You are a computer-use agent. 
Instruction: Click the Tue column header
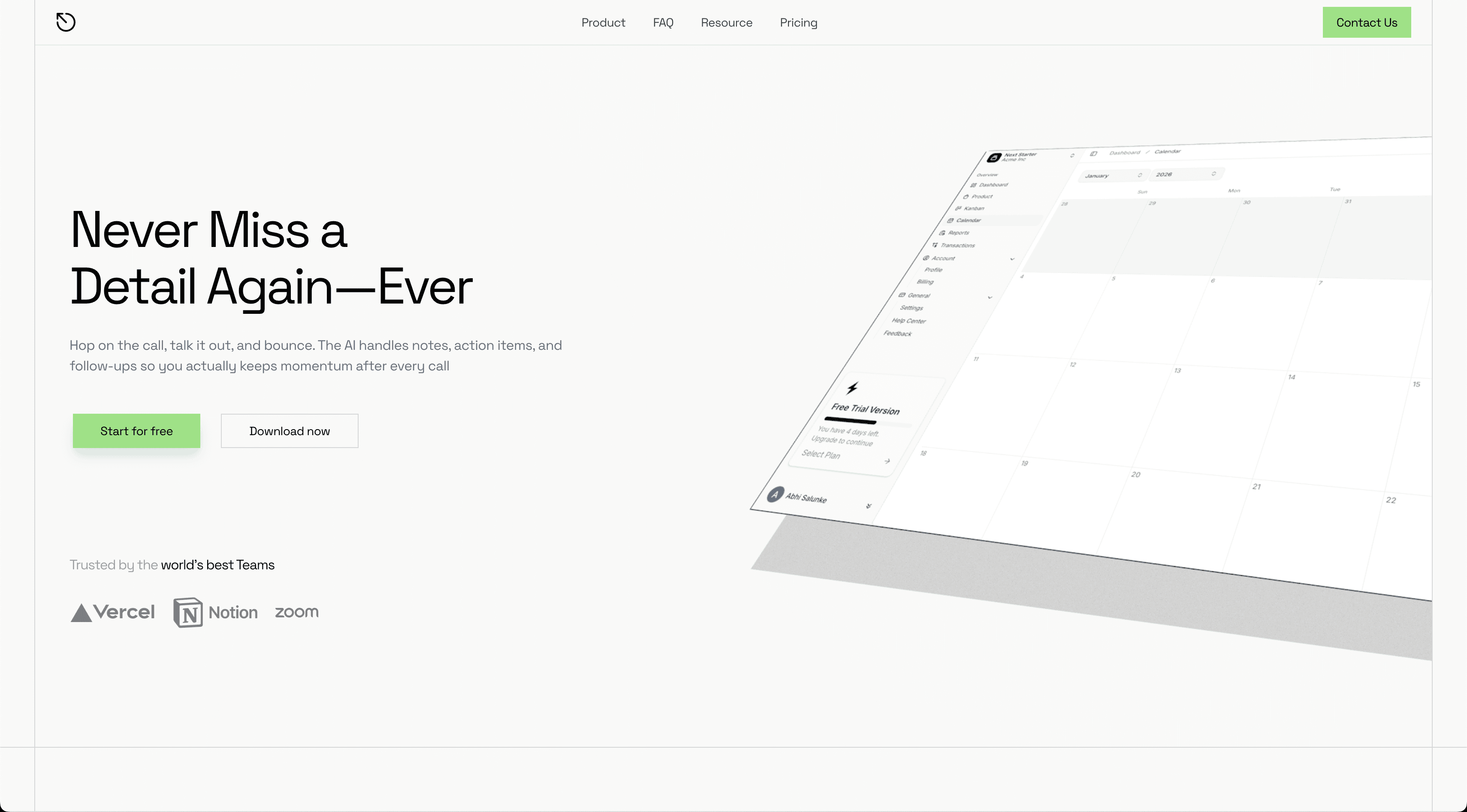[1335, 189]
